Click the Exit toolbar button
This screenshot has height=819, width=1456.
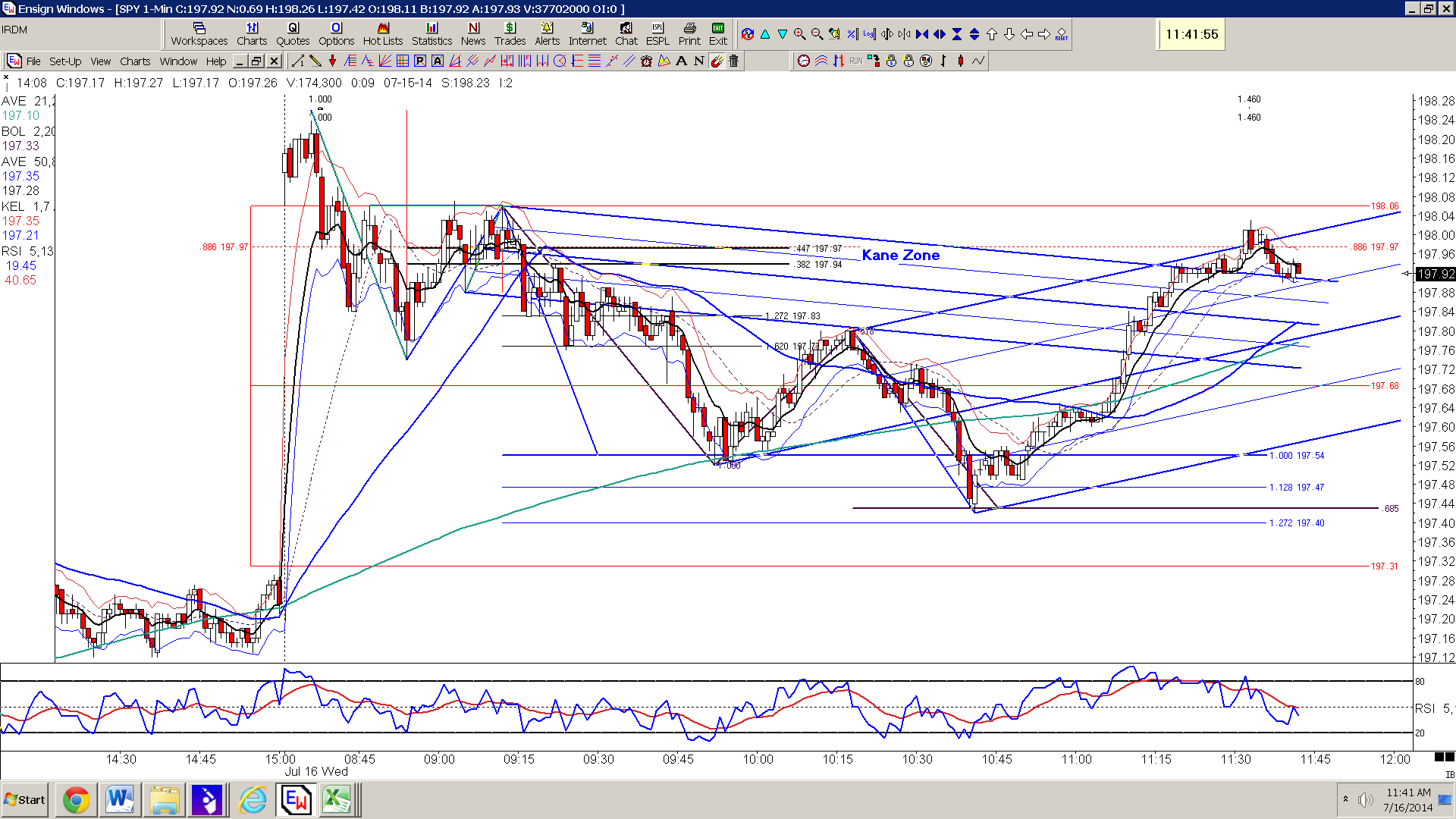click(718, 34)
